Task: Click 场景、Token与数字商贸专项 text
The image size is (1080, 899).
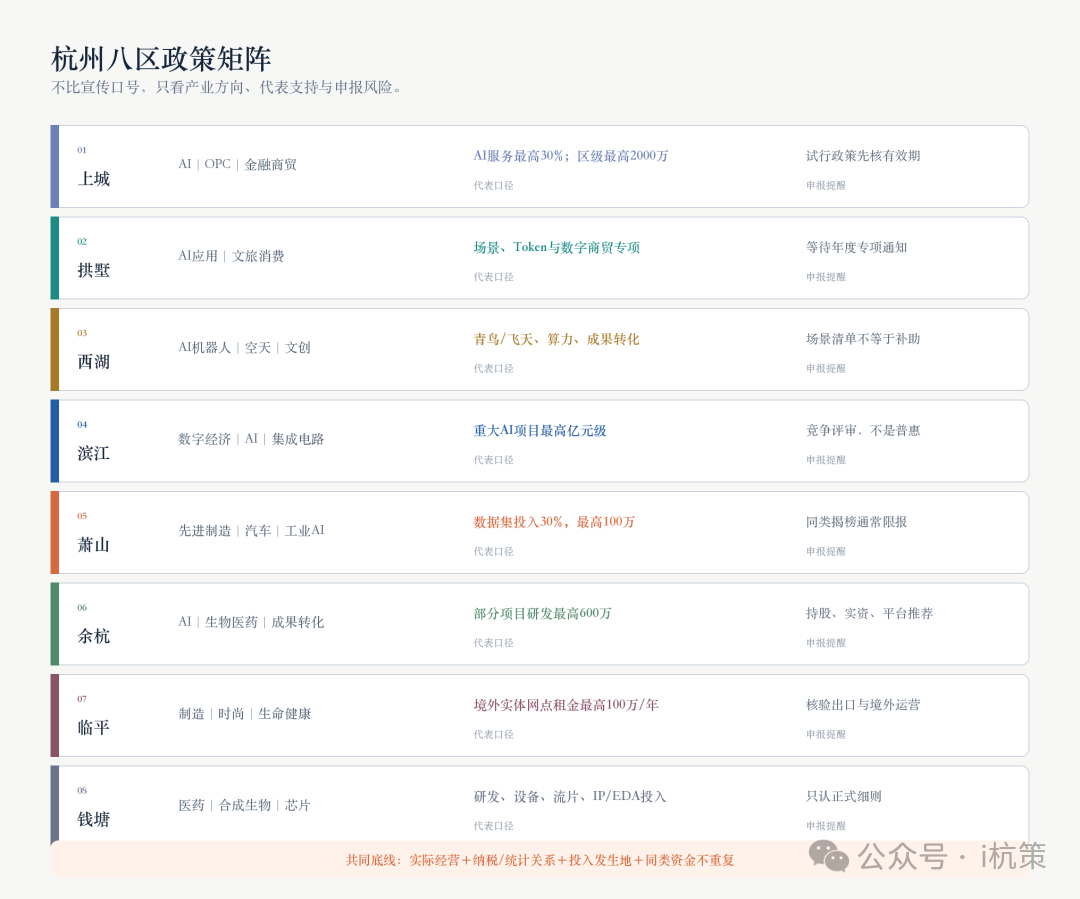Action: pos(557,248)
